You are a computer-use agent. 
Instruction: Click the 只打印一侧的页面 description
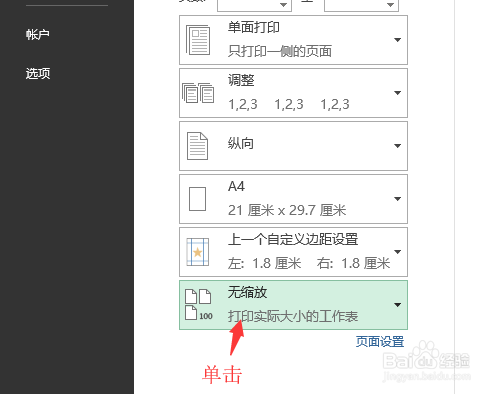[x=280, y=51]
